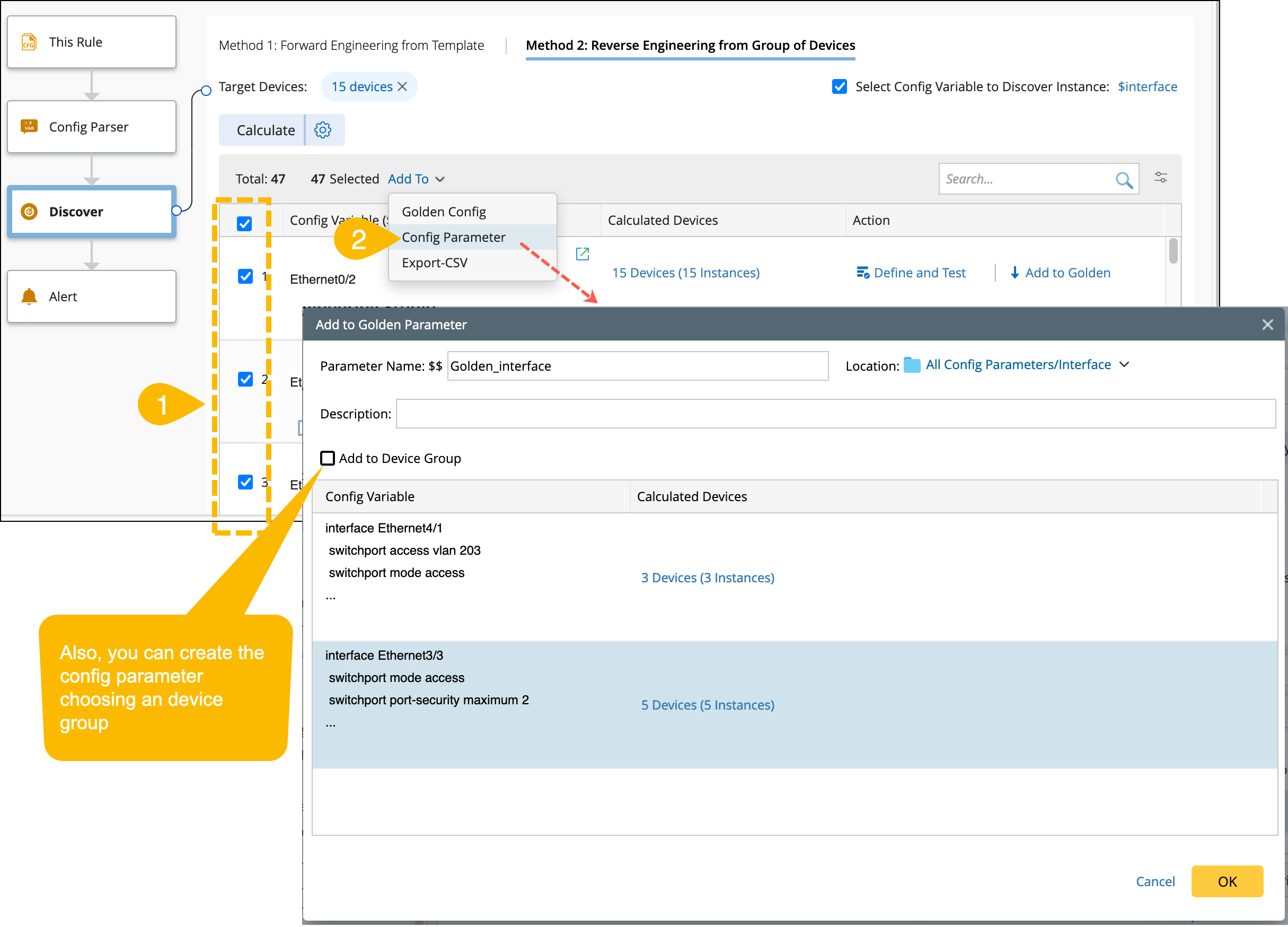Click the Description input field
Image resolution: width=1288 pixels, height=927 pixels.
[835, 414]
